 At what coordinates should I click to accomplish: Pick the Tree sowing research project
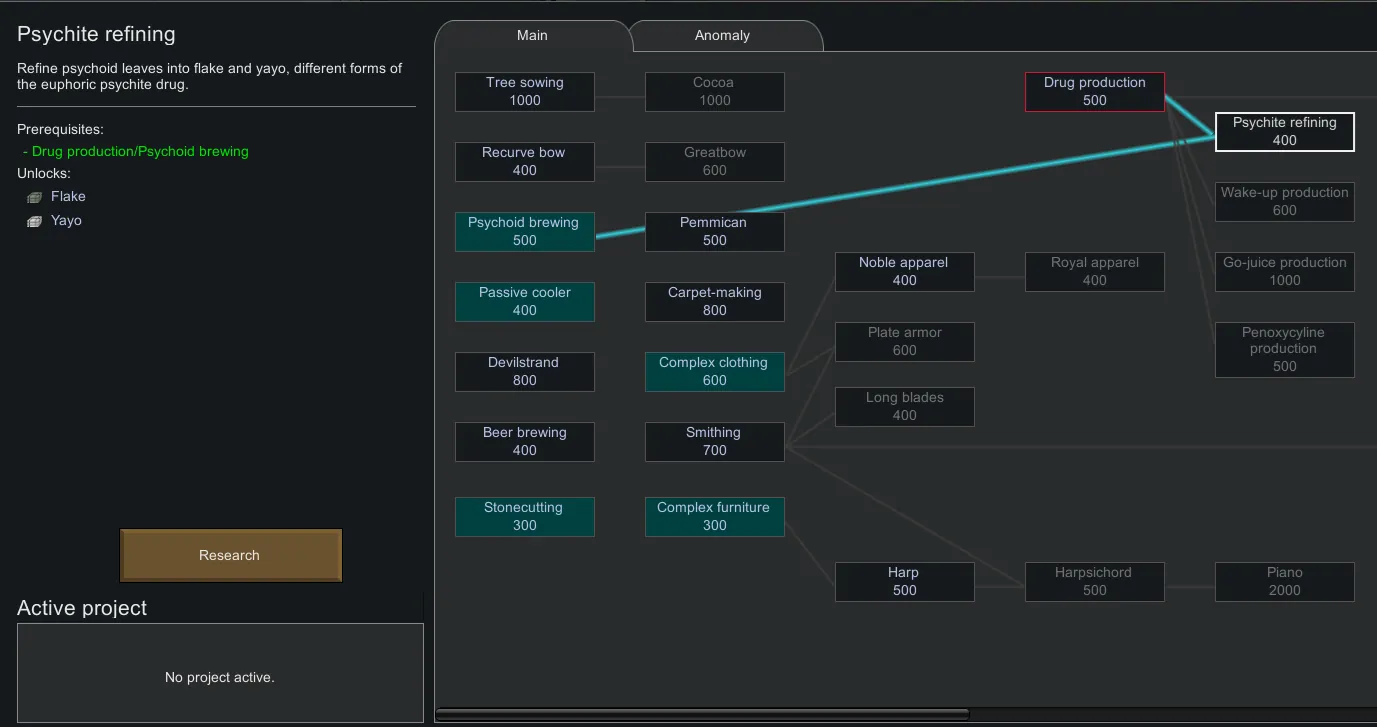point(524,92)
